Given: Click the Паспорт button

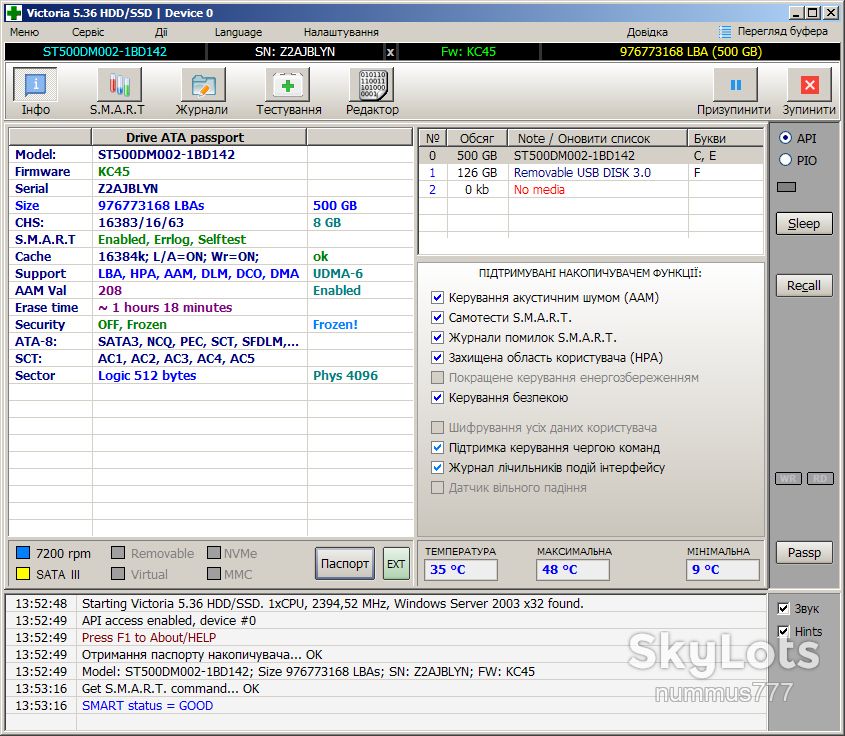Looking at the screenshot, I should pos(345,564).
